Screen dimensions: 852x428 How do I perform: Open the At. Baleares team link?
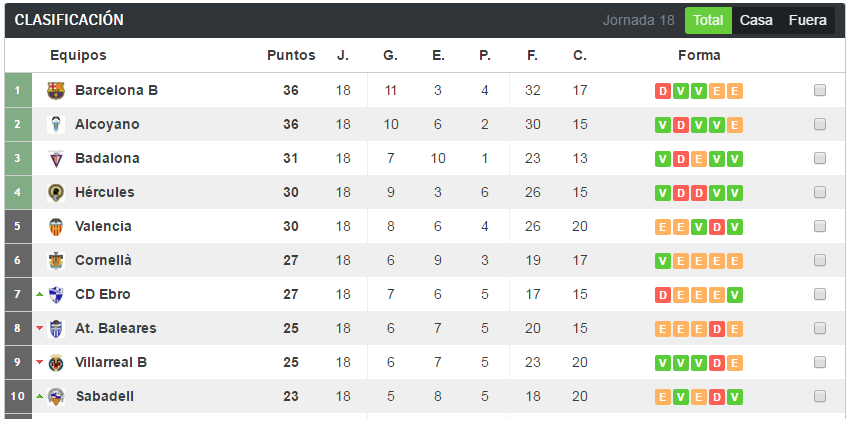(115, 329)
